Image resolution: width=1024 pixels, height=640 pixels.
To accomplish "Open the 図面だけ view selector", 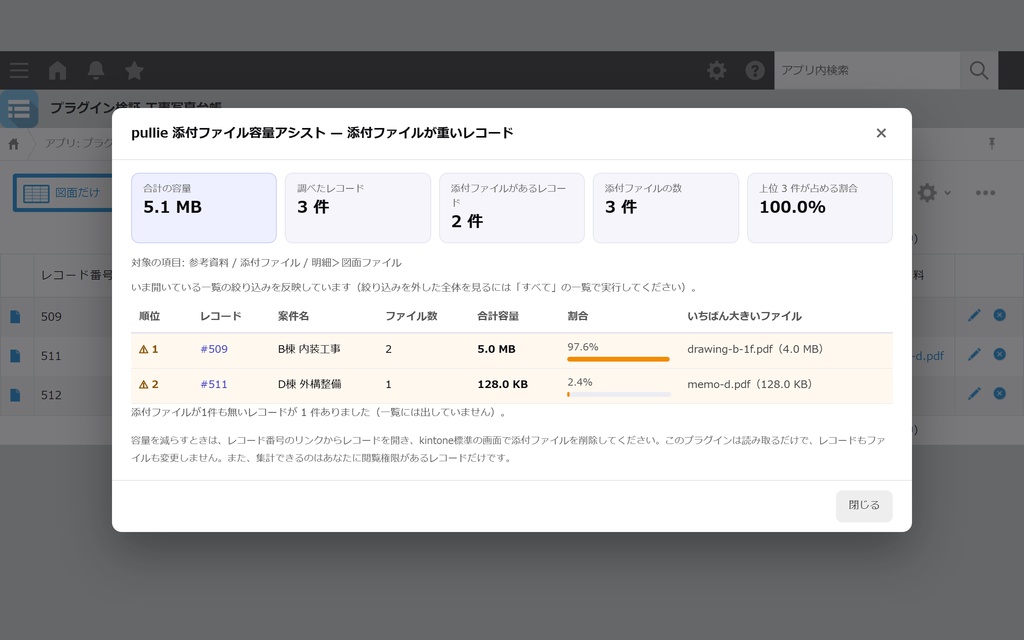I will 63,193.
